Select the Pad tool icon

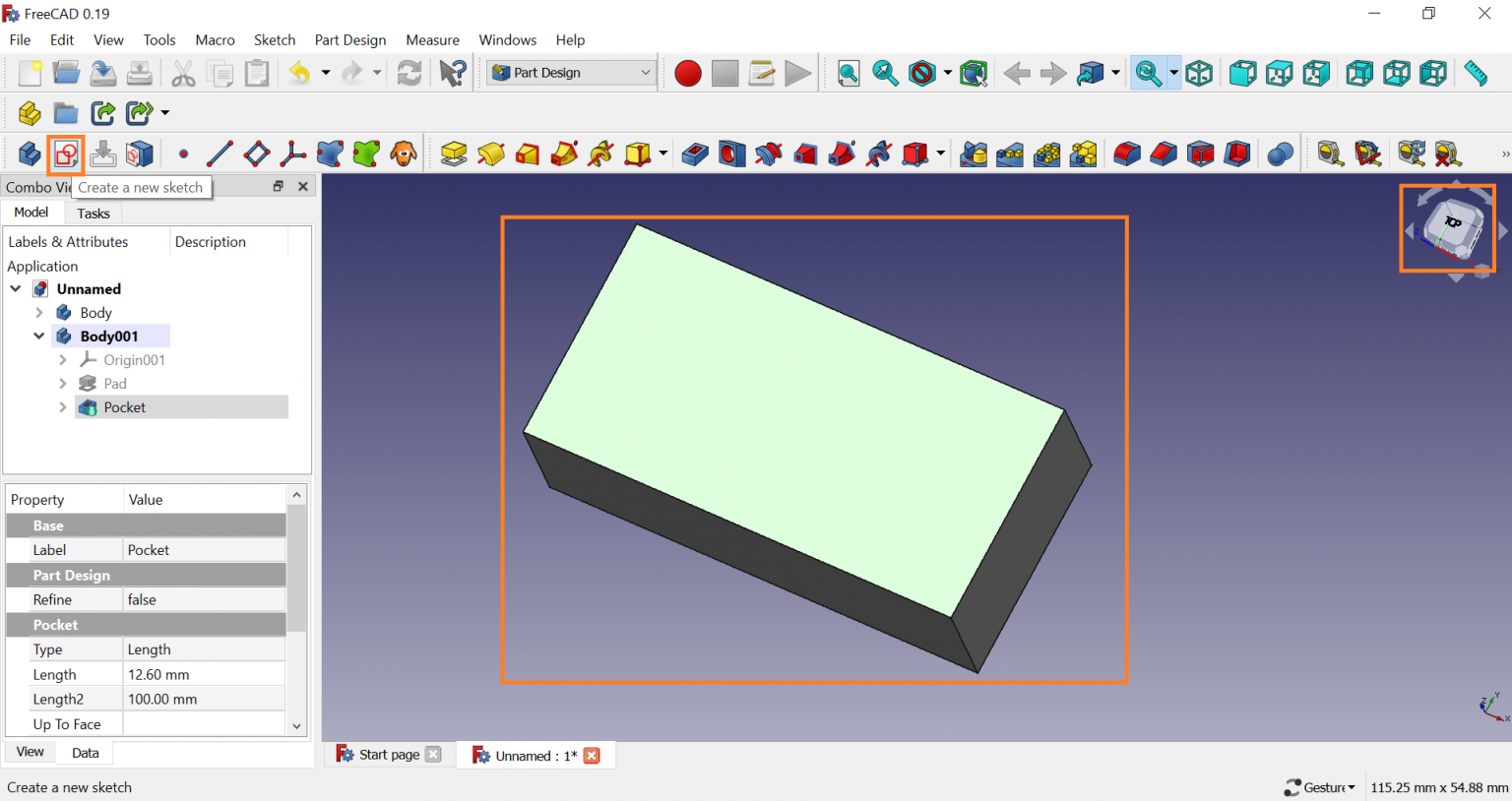click(x=454, y=154)
